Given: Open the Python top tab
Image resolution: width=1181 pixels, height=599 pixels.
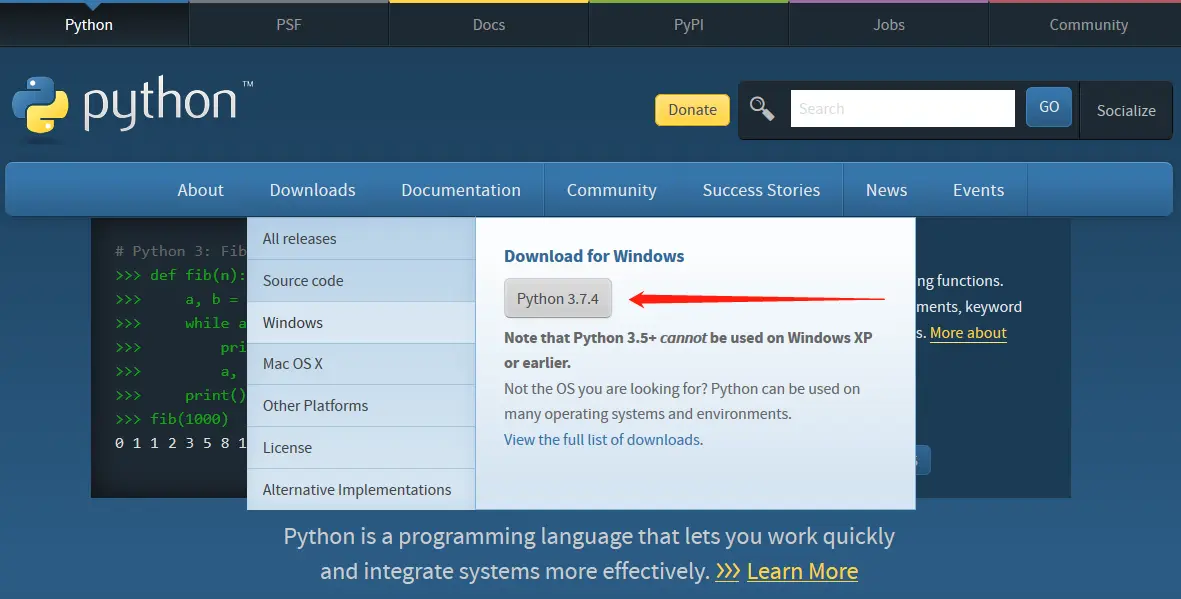Looking at the screenshot, I should [89, 25].
